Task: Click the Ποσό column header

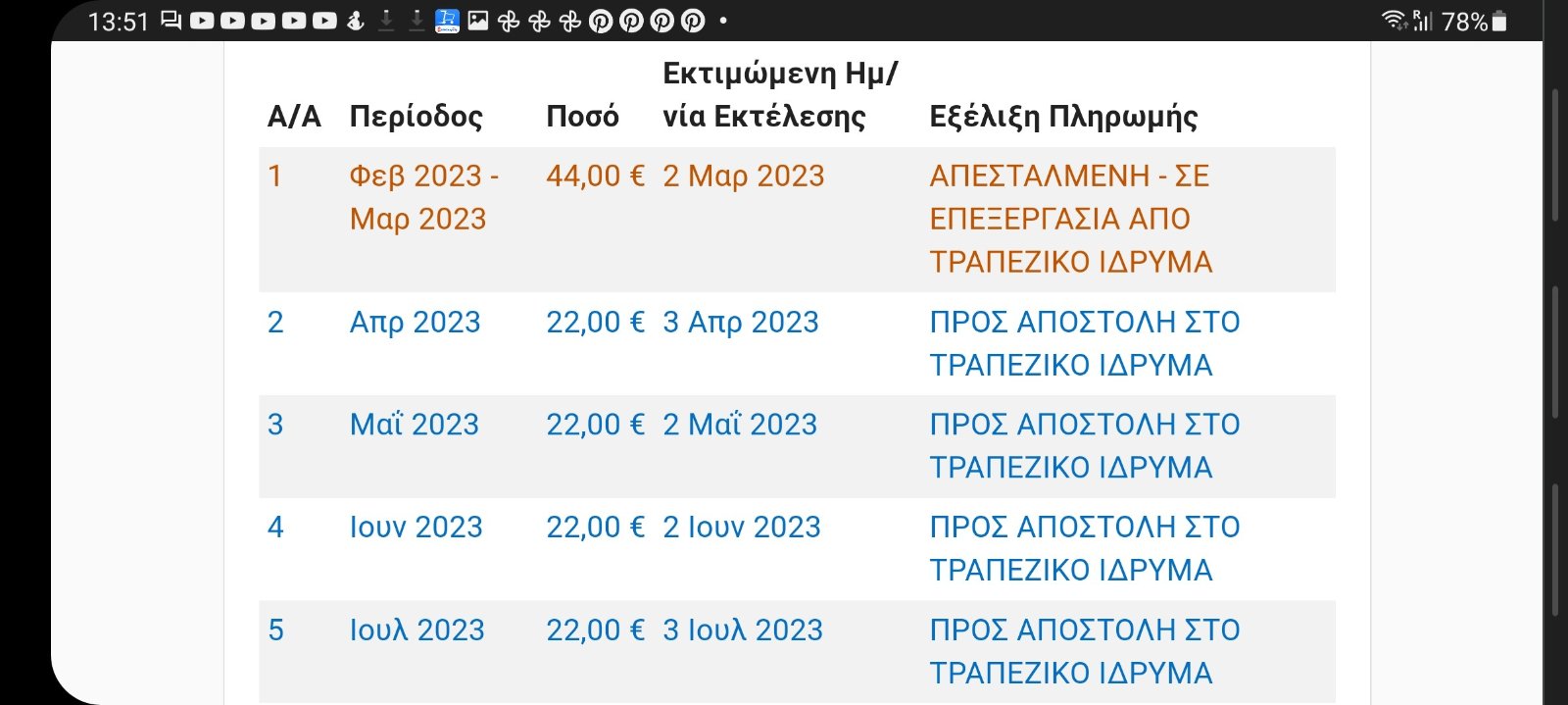Action: [x=582, y=117]
